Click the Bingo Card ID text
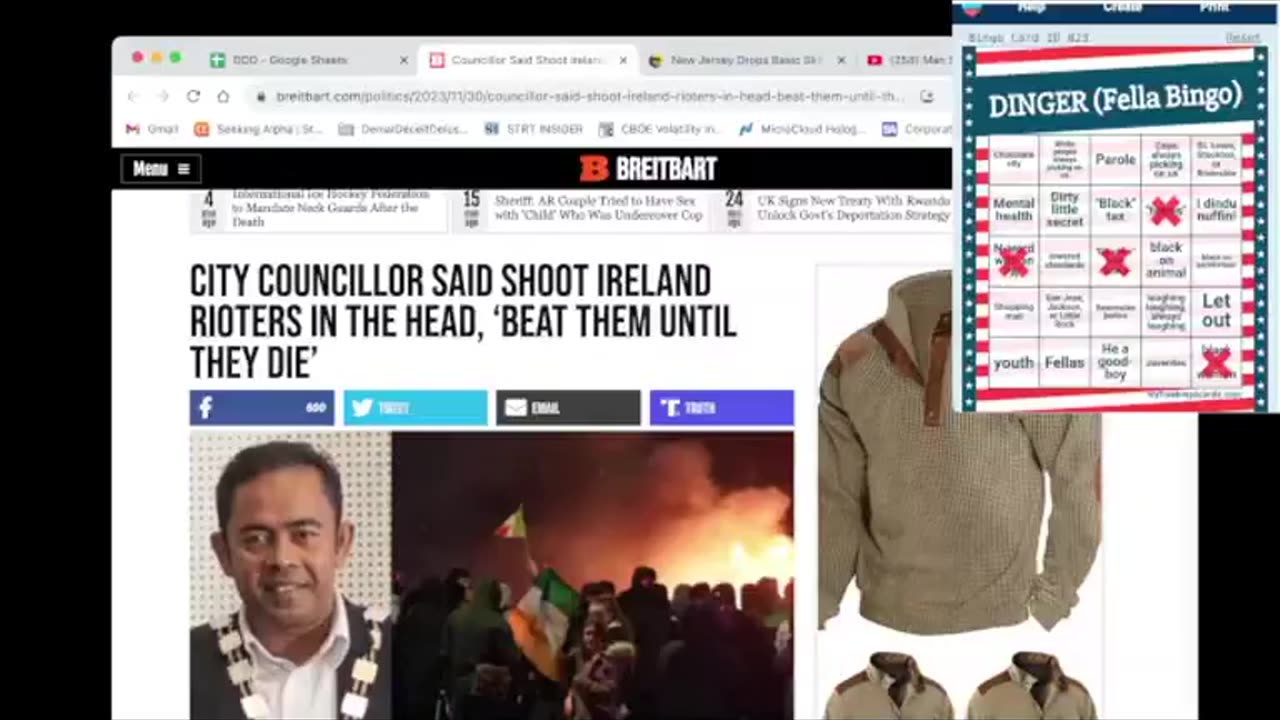Image resolution: width=1280 pixels, height=720 pixels. (1028, 37)
